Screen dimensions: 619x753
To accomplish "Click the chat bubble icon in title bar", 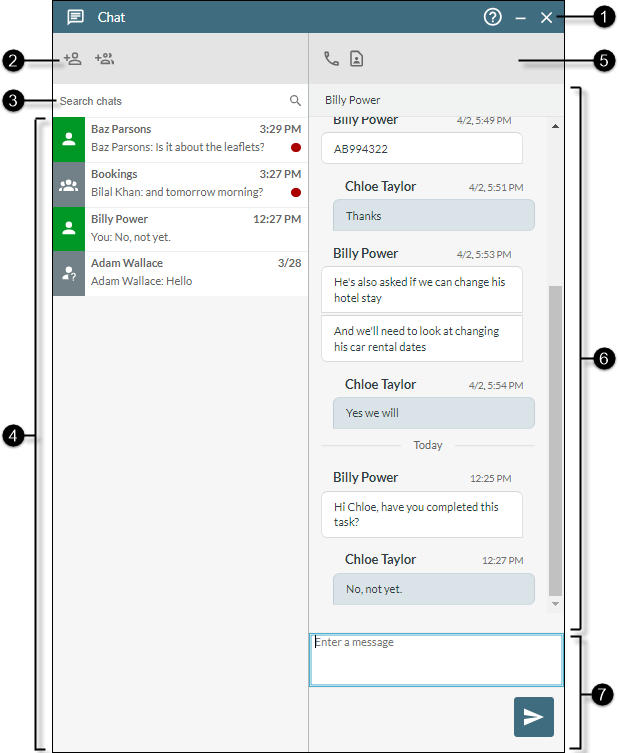I will tap(75, 17).
